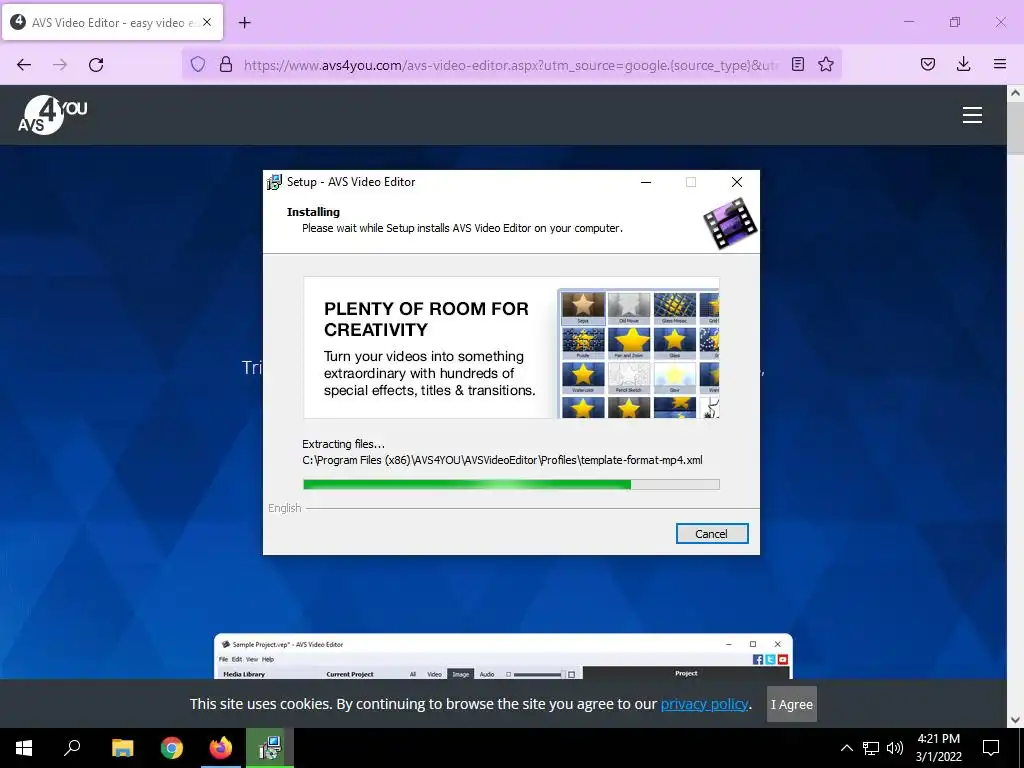This screenshot has width=1024, height=768.
Task: Close the Setup - AVS Video Editor dialog
Action: coord(737,182)
